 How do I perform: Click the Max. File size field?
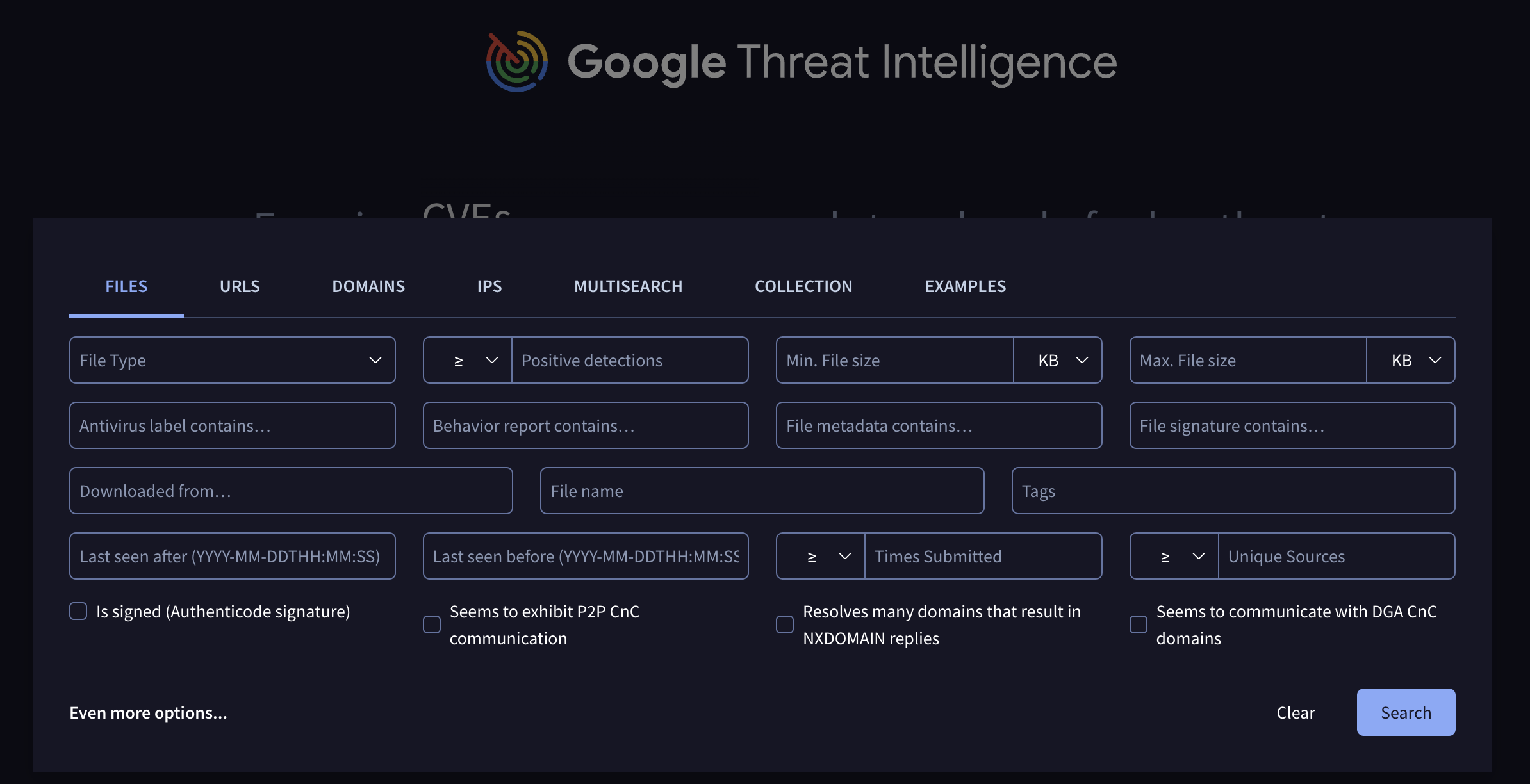pyautogui.click(x=1248, y=360)
